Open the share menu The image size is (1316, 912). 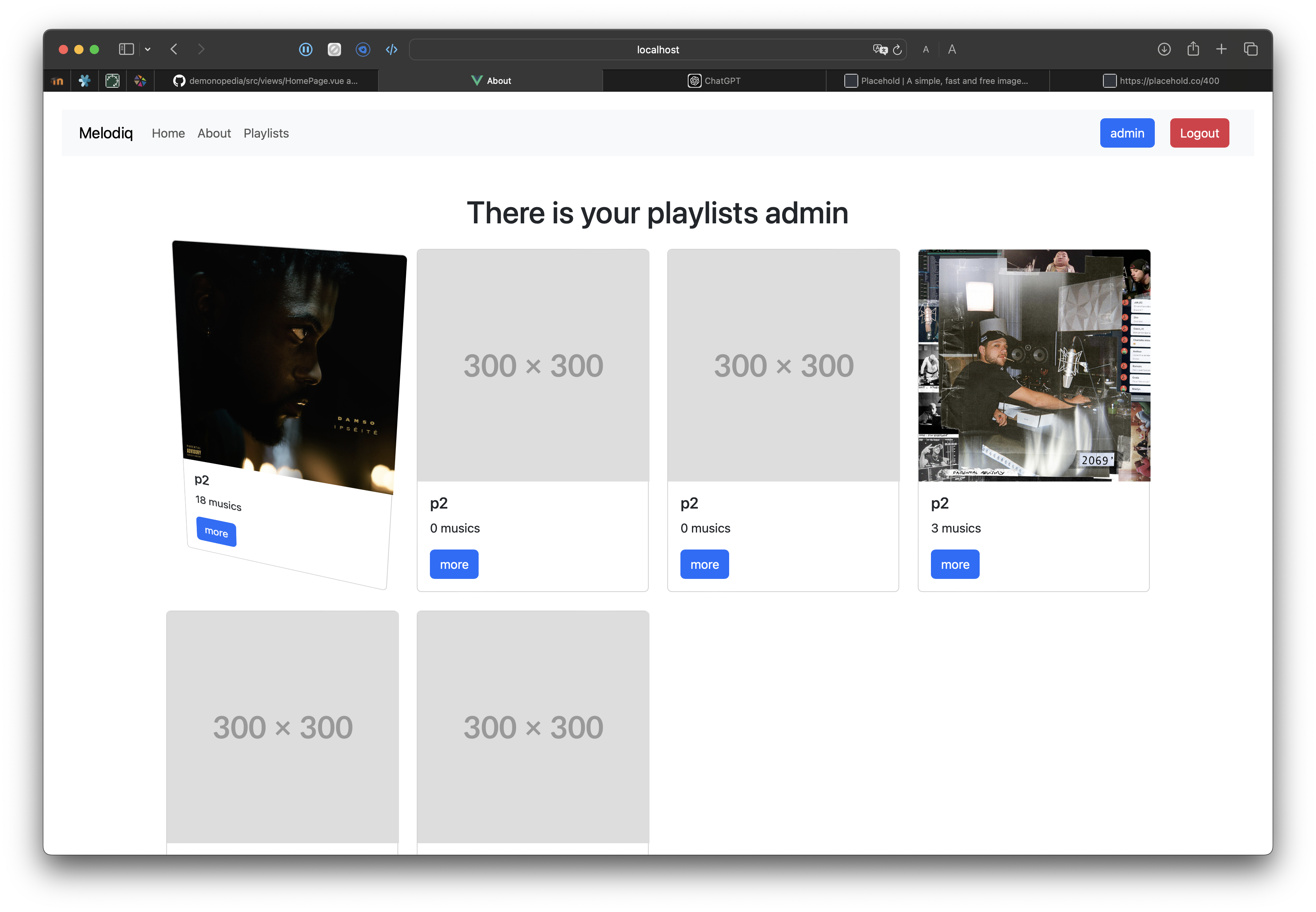(1193, 49)
